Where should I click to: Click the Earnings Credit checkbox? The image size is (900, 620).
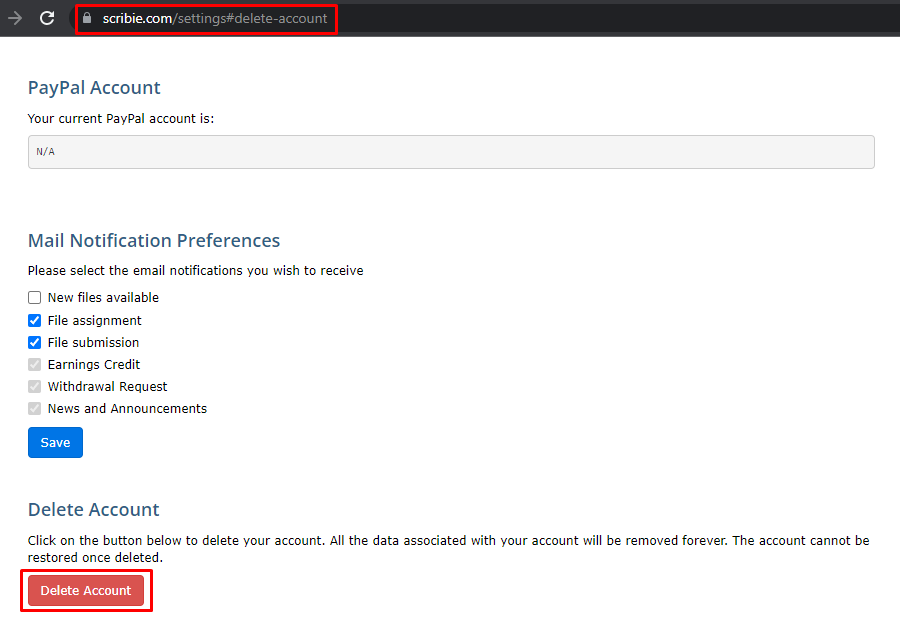coord(34,365)
